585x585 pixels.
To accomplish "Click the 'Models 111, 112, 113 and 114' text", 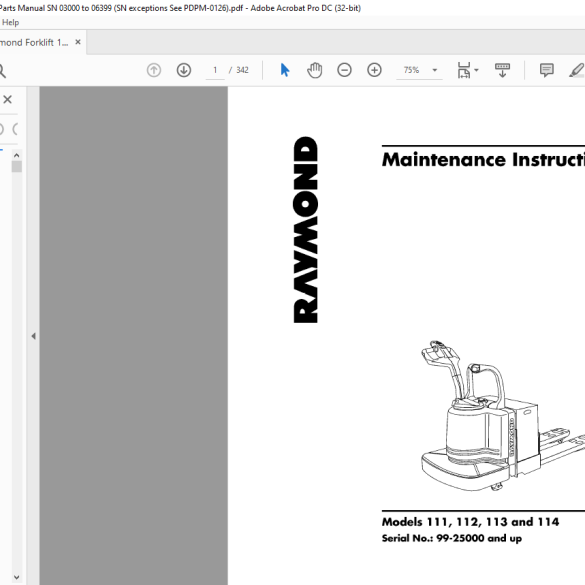I will click(x=470, y=522).
